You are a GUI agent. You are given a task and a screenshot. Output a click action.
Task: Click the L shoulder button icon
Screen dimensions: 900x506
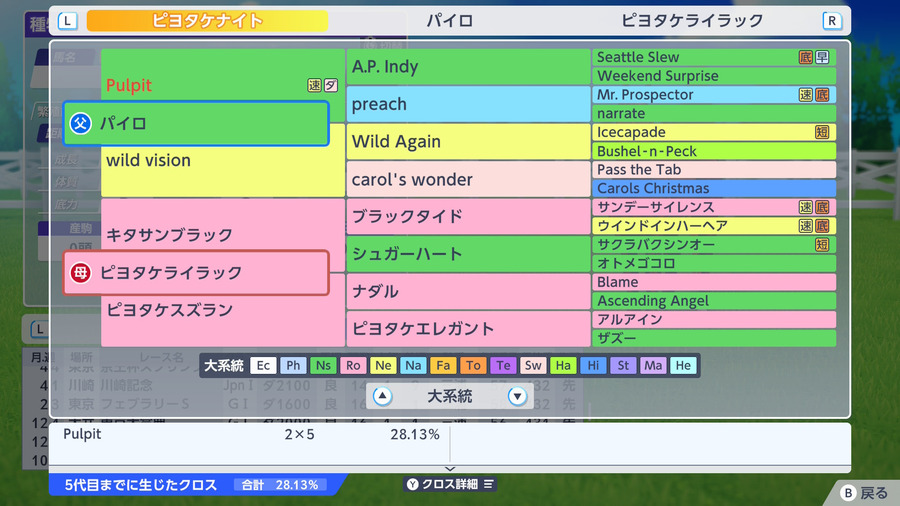tap(68, 21)
